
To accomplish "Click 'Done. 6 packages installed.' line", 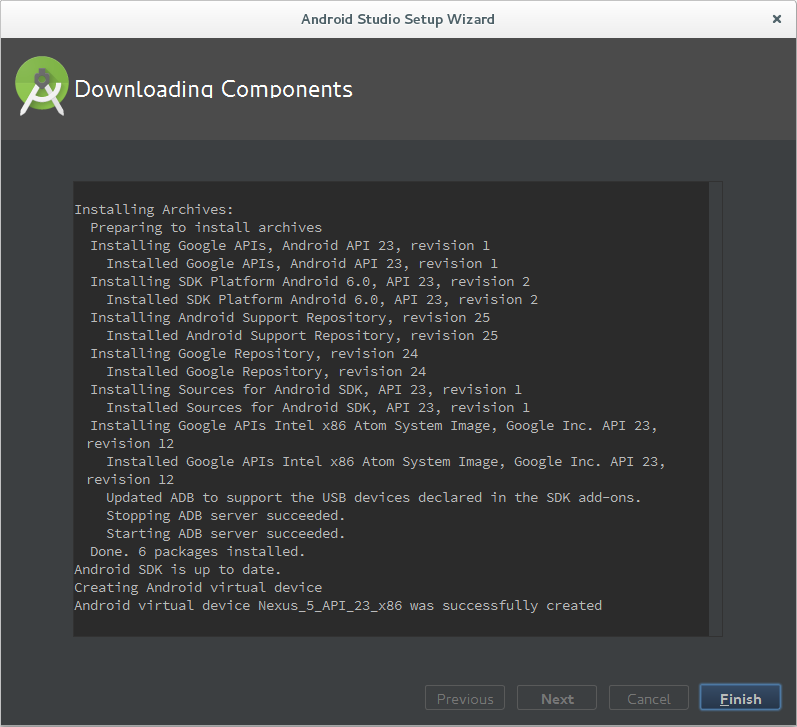I will click(x=198, y=552).
